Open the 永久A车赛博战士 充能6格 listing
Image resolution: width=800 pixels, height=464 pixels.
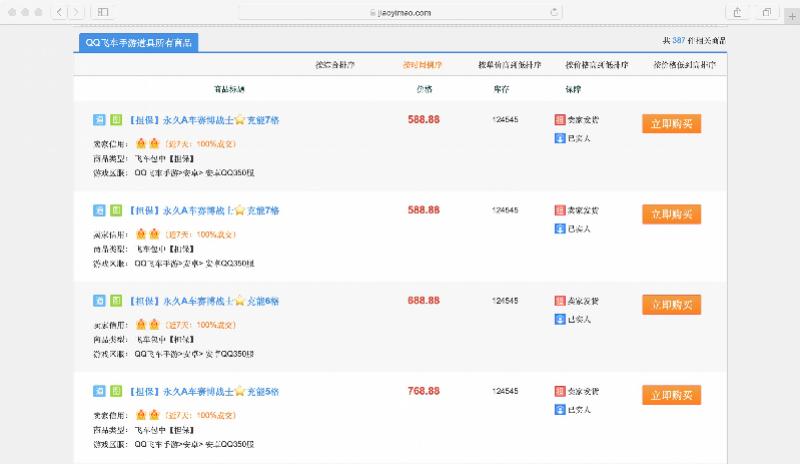coord(204,301)
